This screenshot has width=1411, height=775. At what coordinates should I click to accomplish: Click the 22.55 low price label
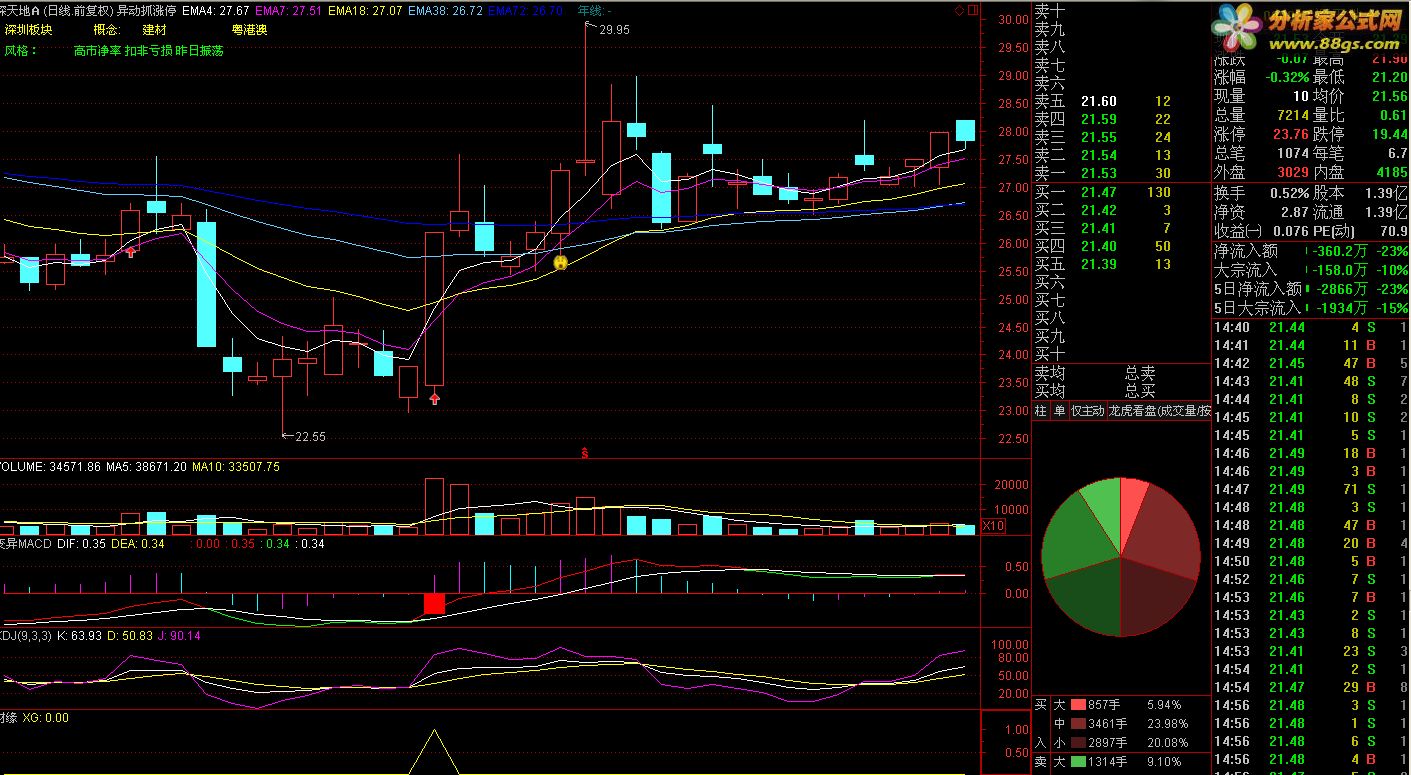(x=311, y=436)
